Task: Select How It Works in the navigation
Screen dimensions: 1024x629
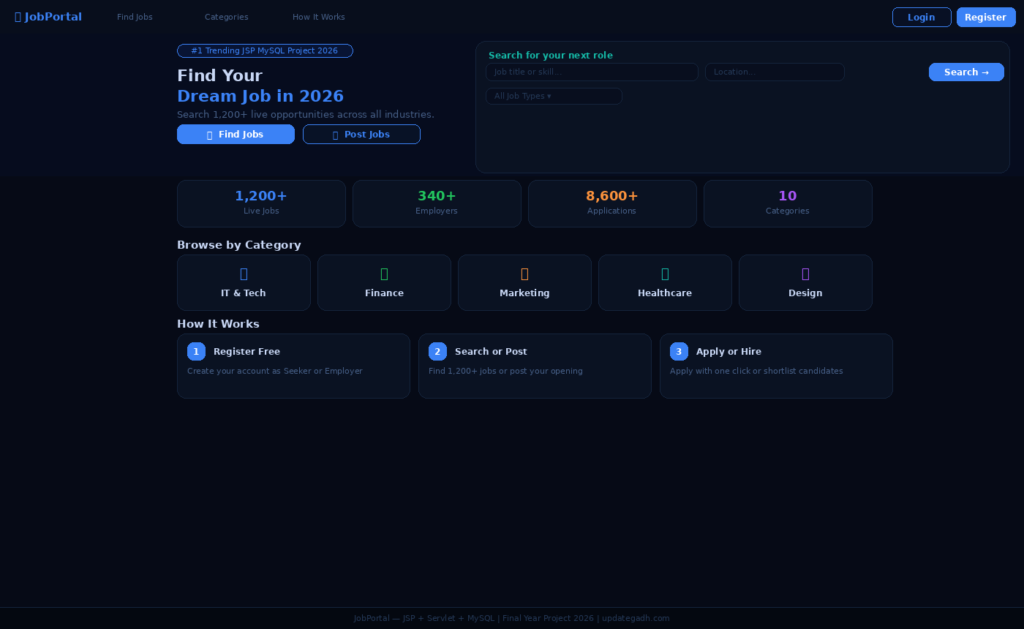Action: click(x=318, y=16)
